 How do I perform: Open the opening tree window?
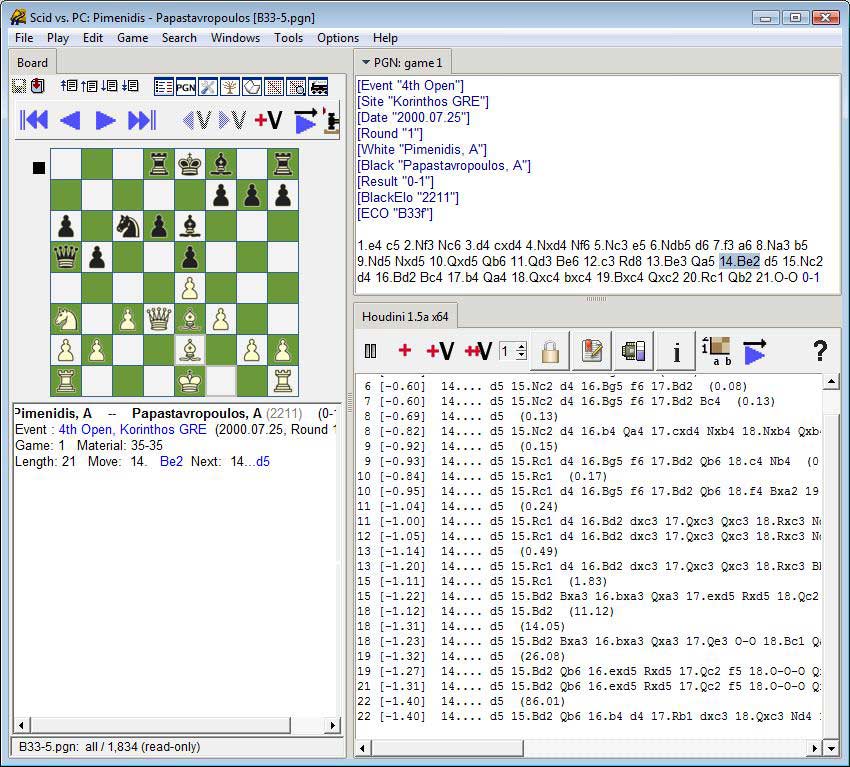pyautogui.click(x=229, y=87)
